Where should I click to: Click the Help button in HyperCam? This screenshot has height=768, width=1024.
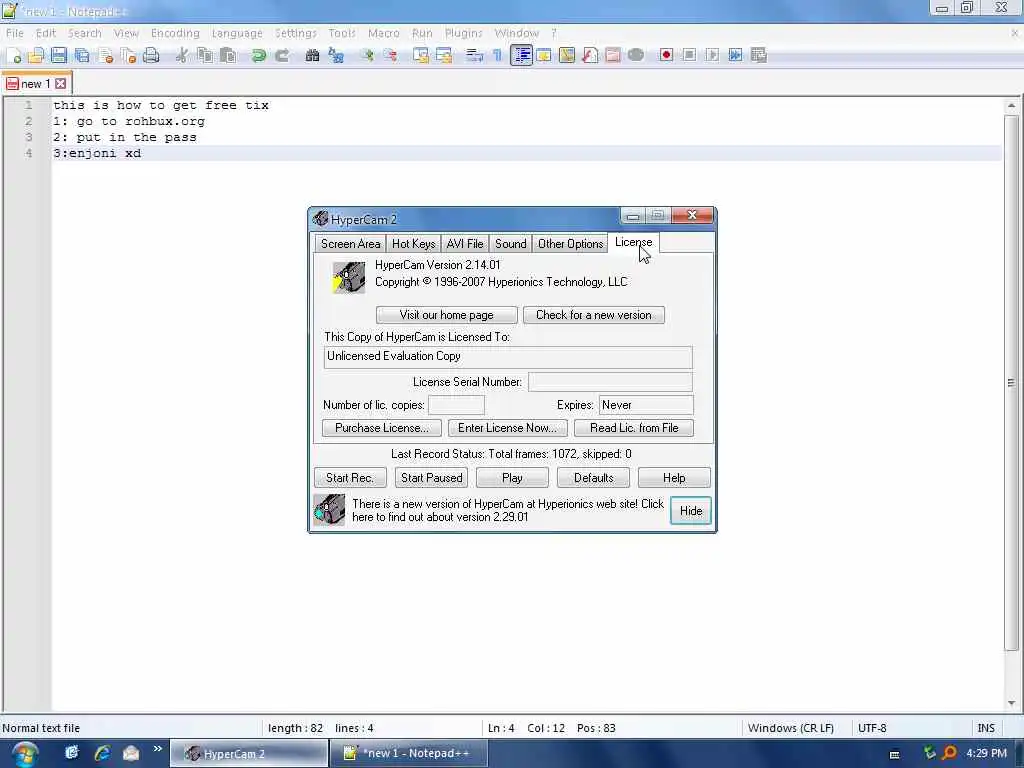[674, 477]
